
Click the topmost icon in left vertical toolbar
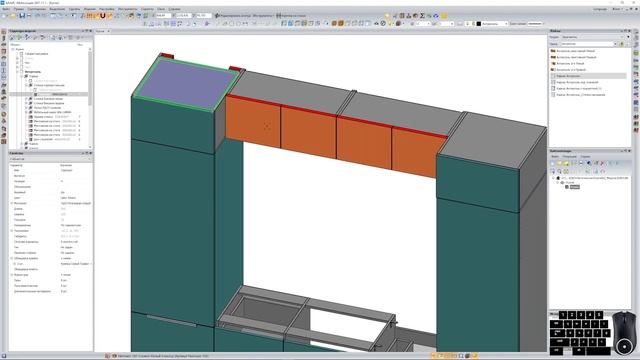click(4, 31)
